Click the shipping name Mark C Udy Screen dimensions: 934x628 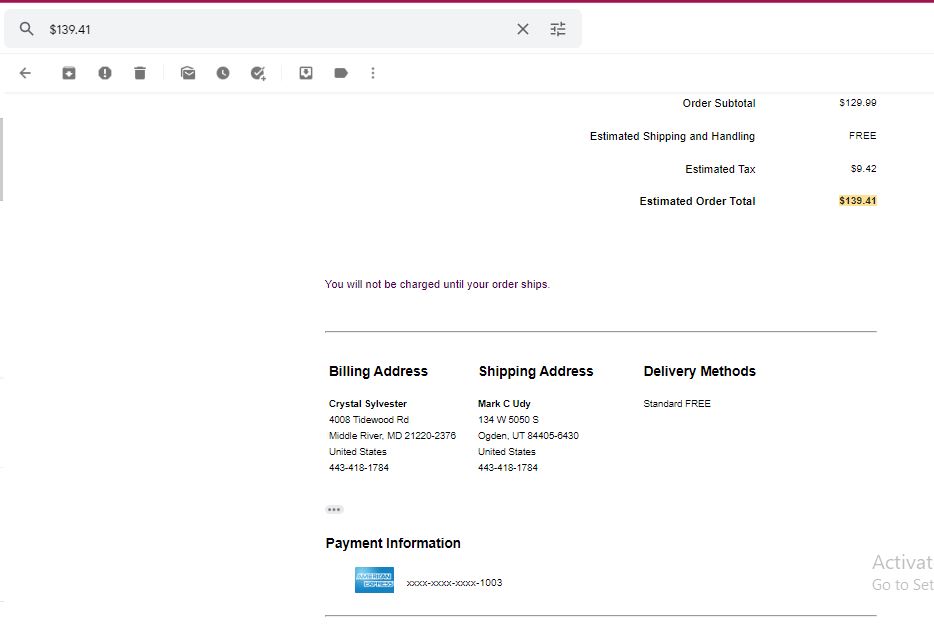[504, 404]
